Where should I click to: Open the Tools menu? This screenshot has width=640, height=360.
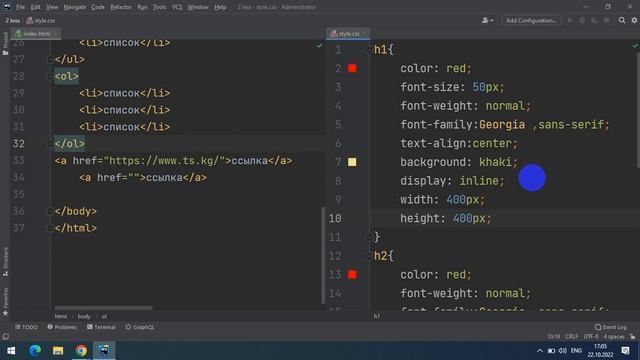pyautogui.click(x=159, y=7)
